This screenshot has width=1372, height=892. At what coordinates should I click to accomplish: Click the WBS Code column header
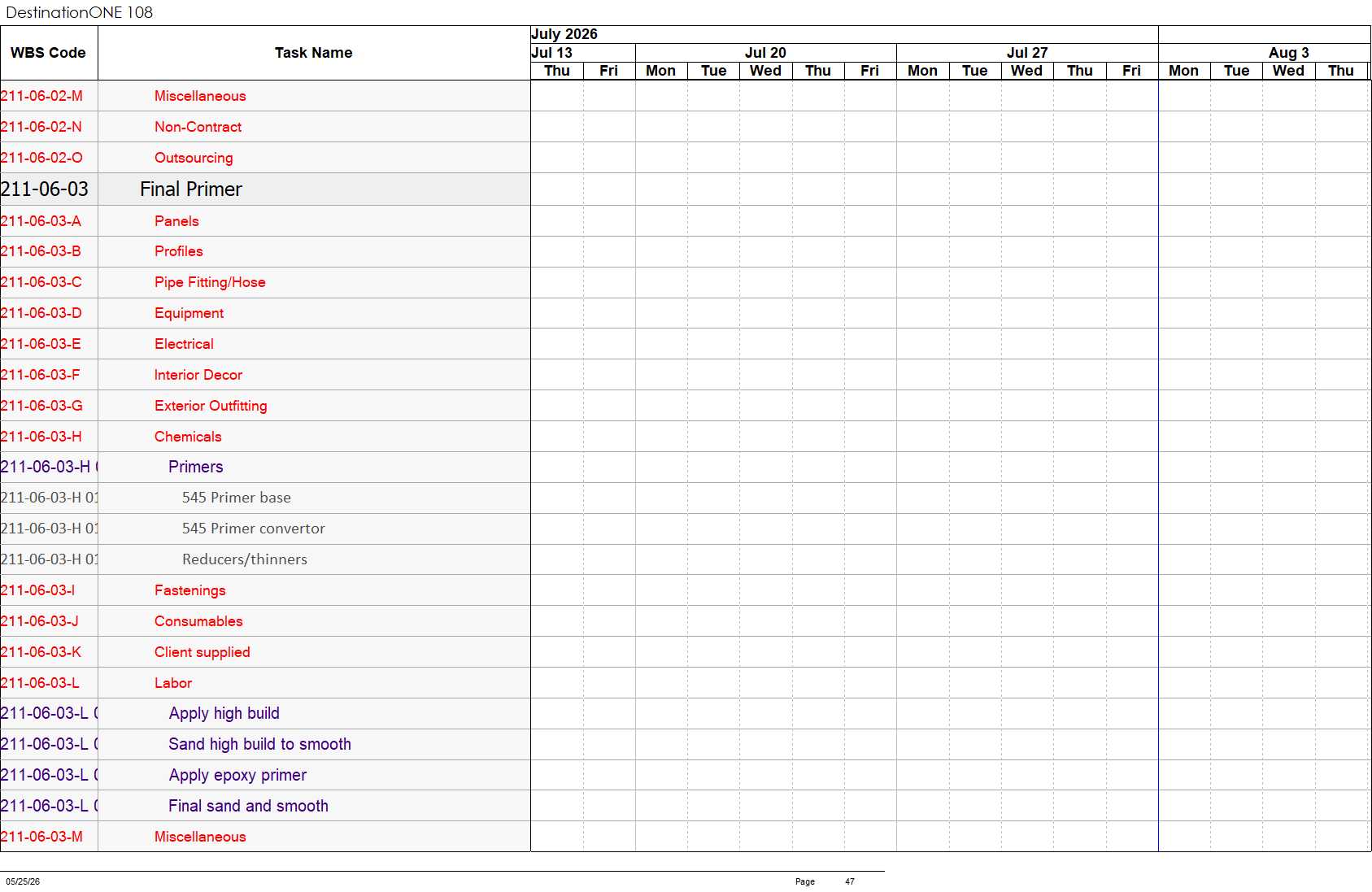click(48, 53)
